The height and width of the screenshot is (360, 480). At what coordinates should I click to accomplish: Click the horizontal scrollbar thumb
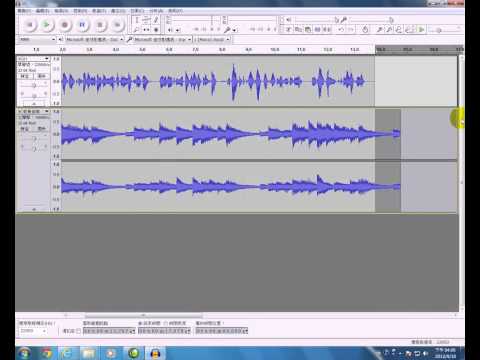[143, 315]
